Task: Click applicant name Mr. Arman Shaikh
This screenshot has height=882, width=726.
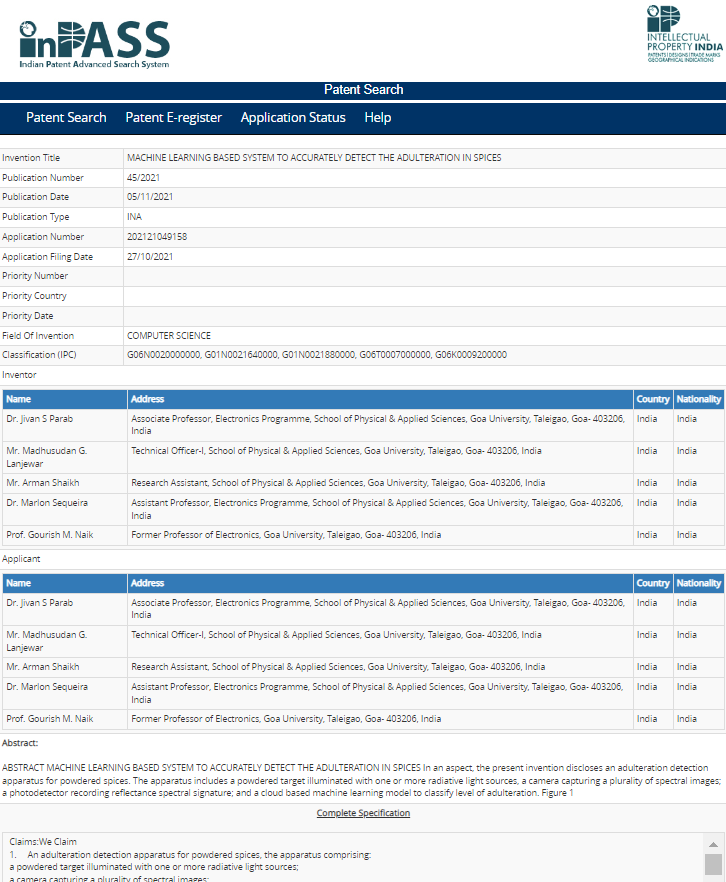Action: pos(43,667)
